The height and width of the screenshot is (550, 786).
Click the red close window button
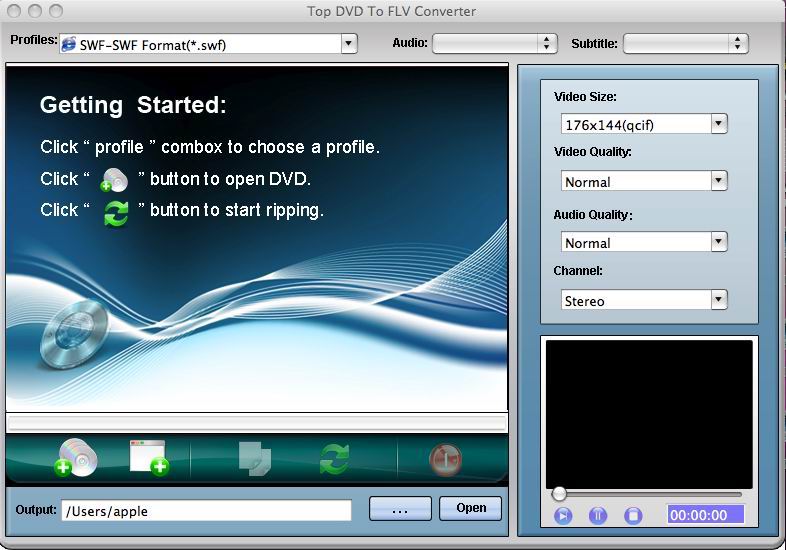pos(14,11)
